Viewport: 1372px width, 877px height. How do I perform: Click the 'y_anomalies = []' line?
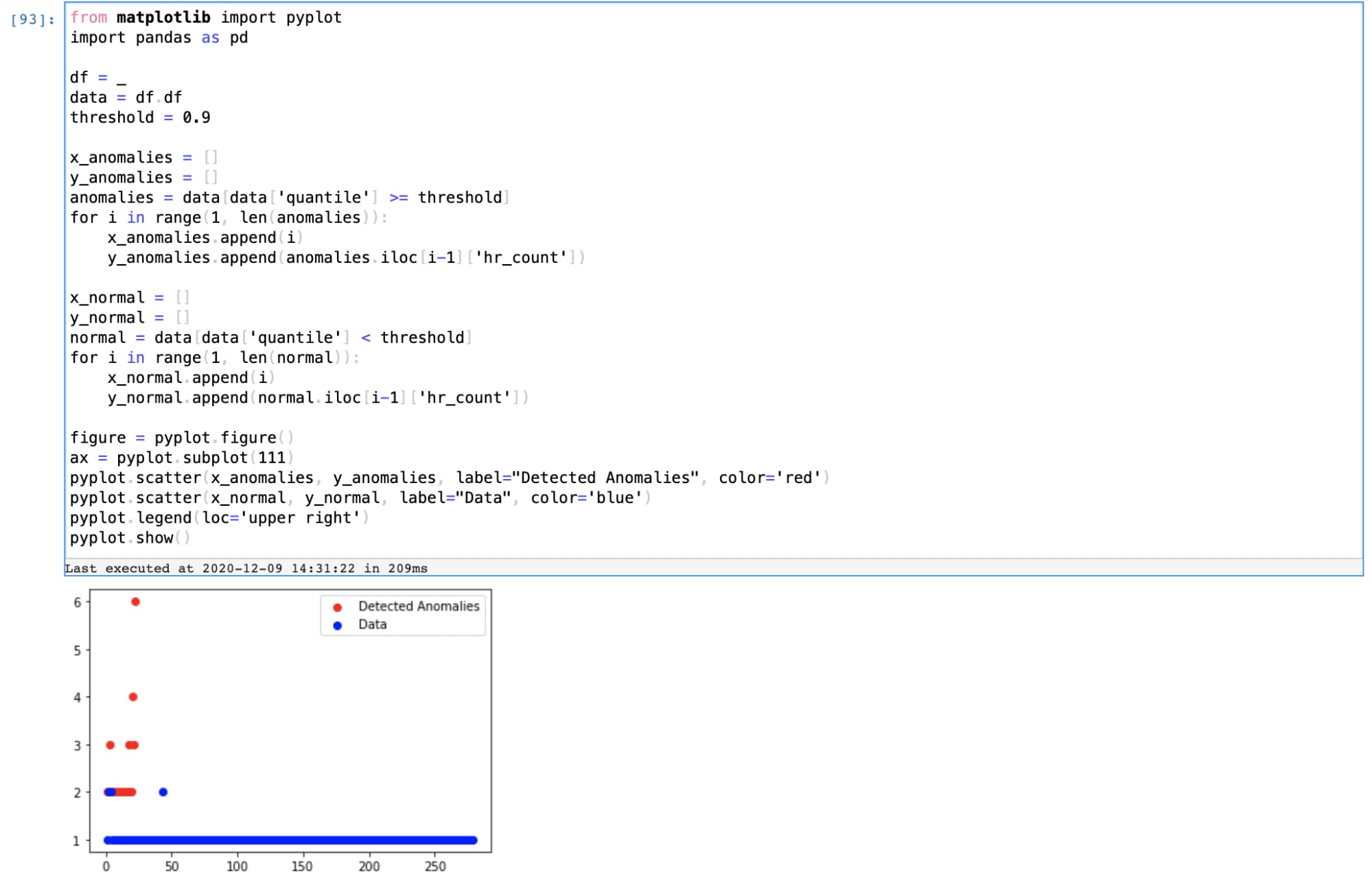pyautogui.click(x=144, y=177)
